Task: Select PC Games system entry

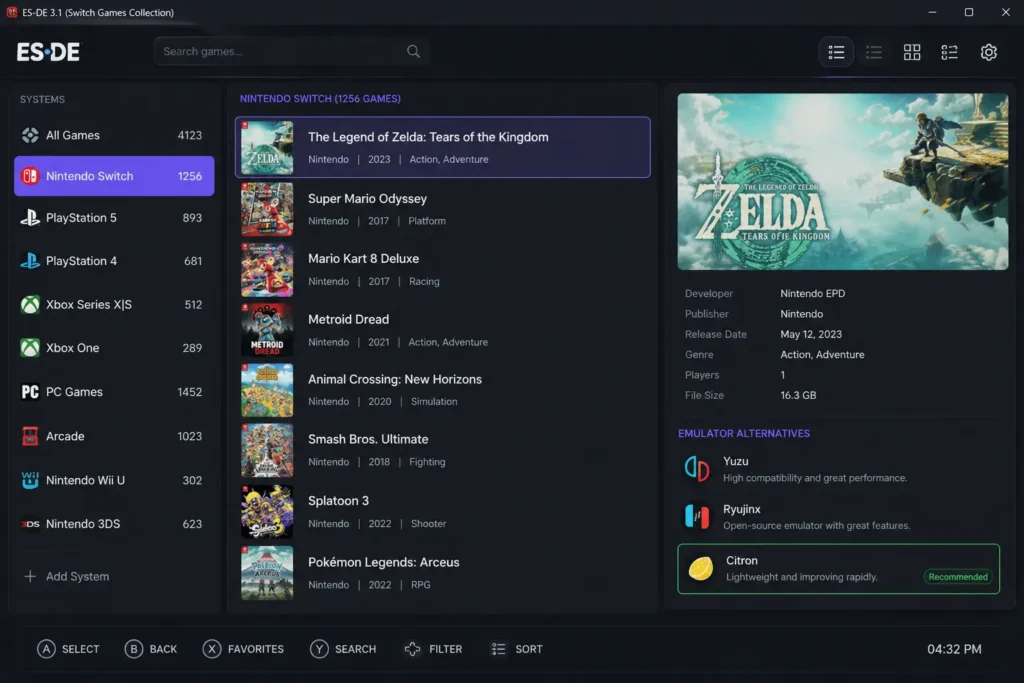Action: pos(114,392)
